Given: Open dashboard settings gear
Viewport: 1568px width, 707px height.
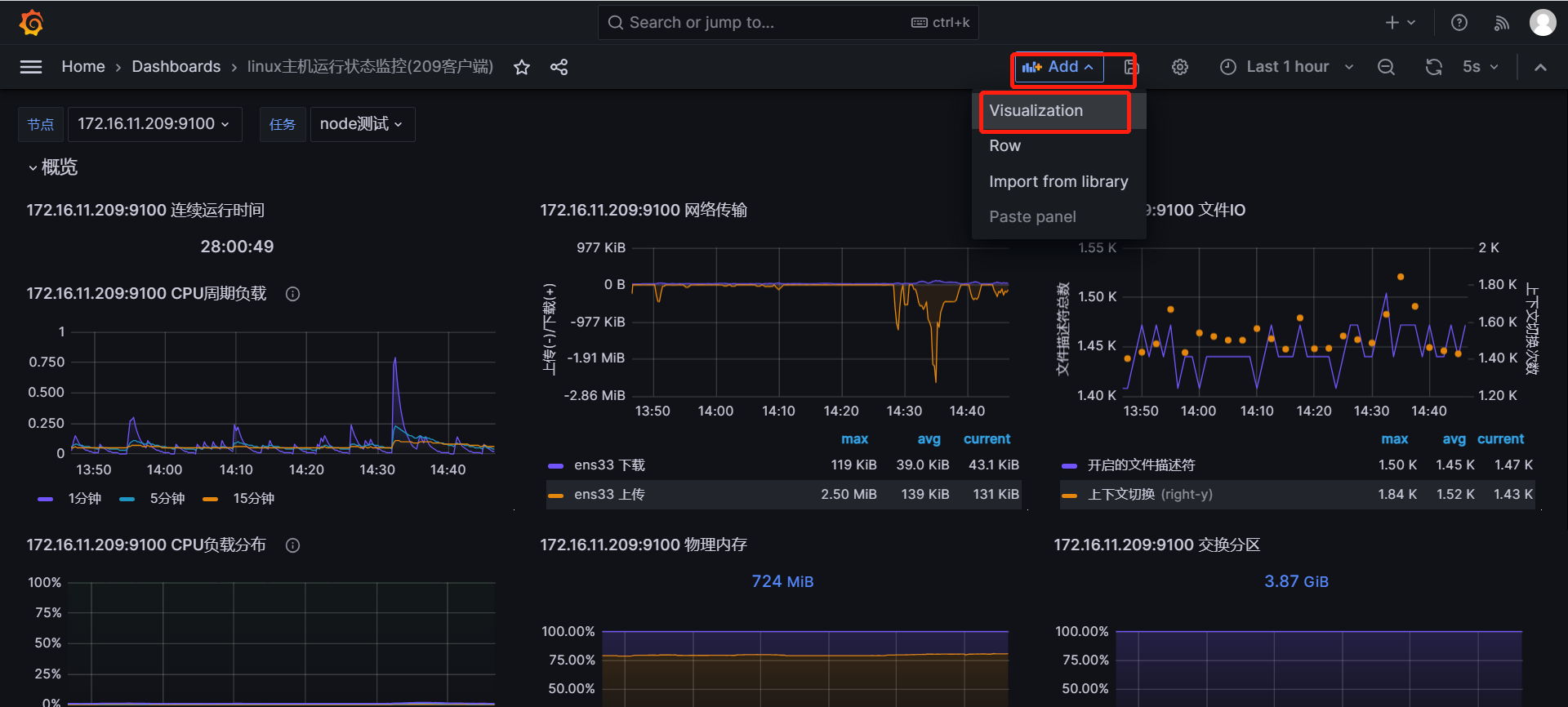Looking at the screenshot, I should pyautogui.click(x=1179, y=67).
